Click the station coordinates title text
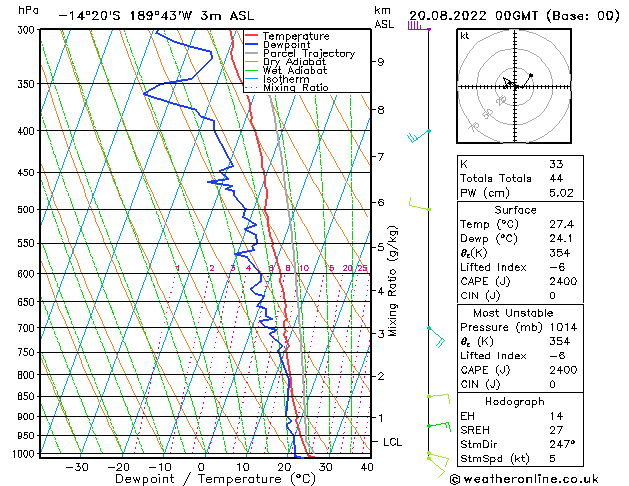The image size is (629, 486). [156, 16]
